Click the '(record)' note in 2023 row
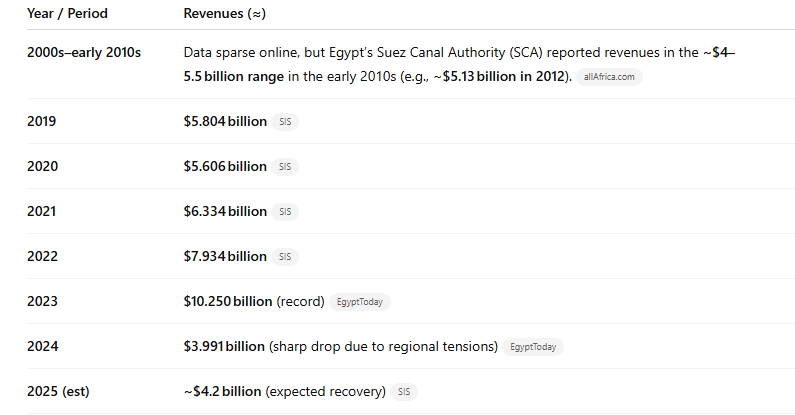 [301, 301]
